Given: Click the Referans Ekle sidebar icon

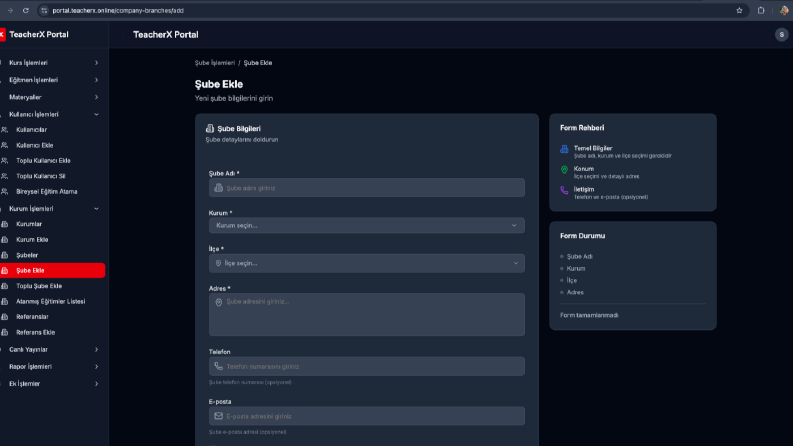Looking at the screenshot, I should (x=5, y=333).
